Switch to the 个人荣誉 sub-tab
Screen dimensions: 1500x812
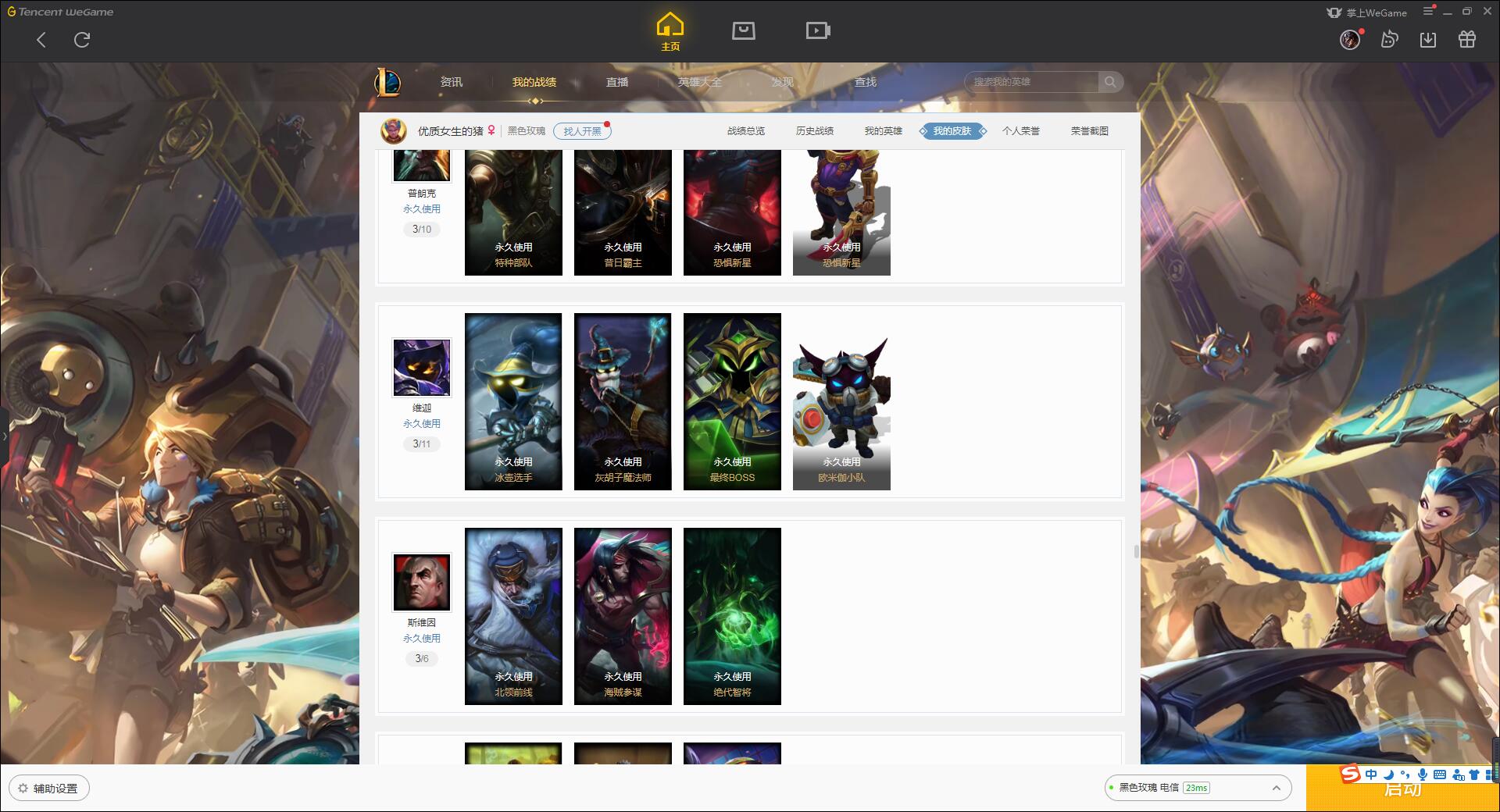(x=1021, y=131)
